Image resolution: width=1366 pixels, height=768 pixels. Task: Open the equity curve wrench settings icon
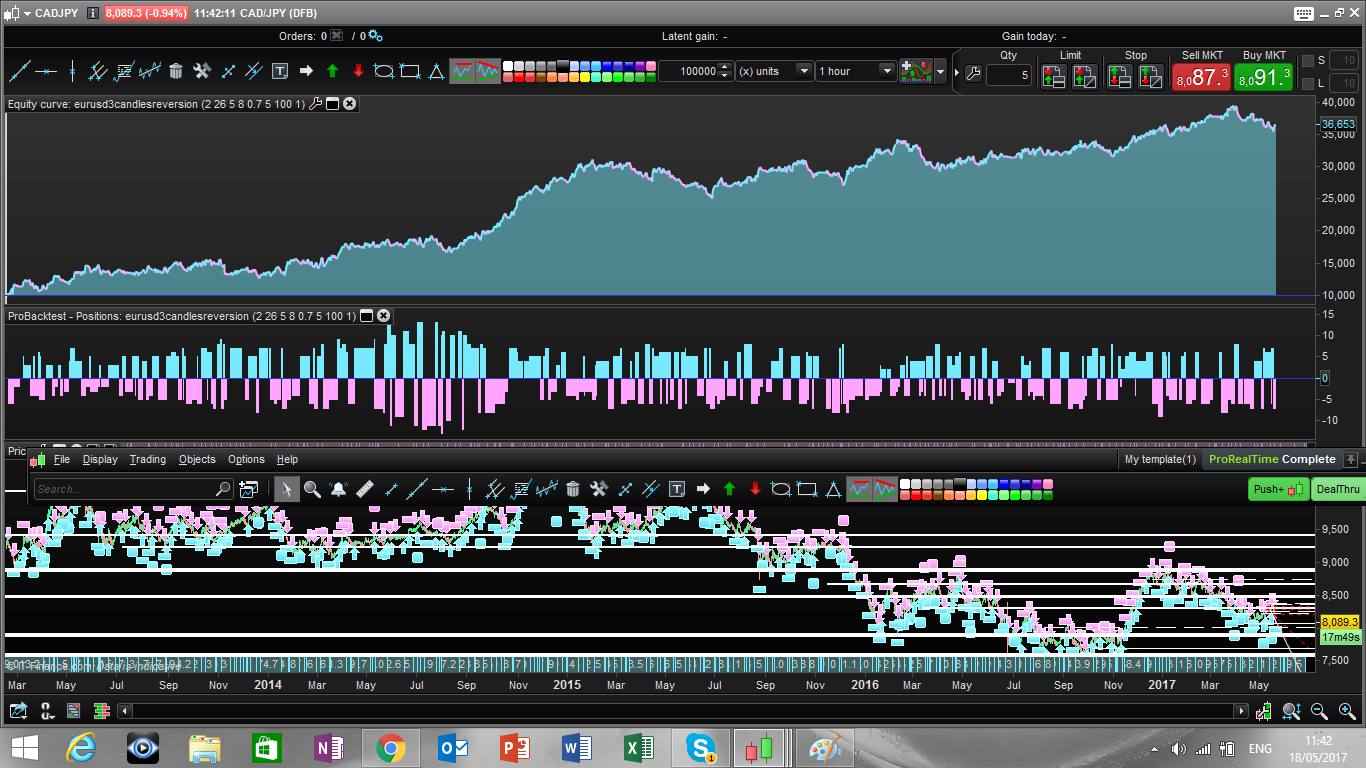316,104
